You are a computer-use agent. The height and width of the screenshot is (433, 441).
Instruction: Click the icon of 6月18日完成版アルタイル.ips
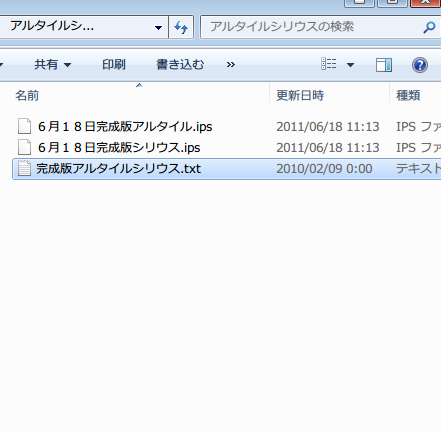pos(24,127)
